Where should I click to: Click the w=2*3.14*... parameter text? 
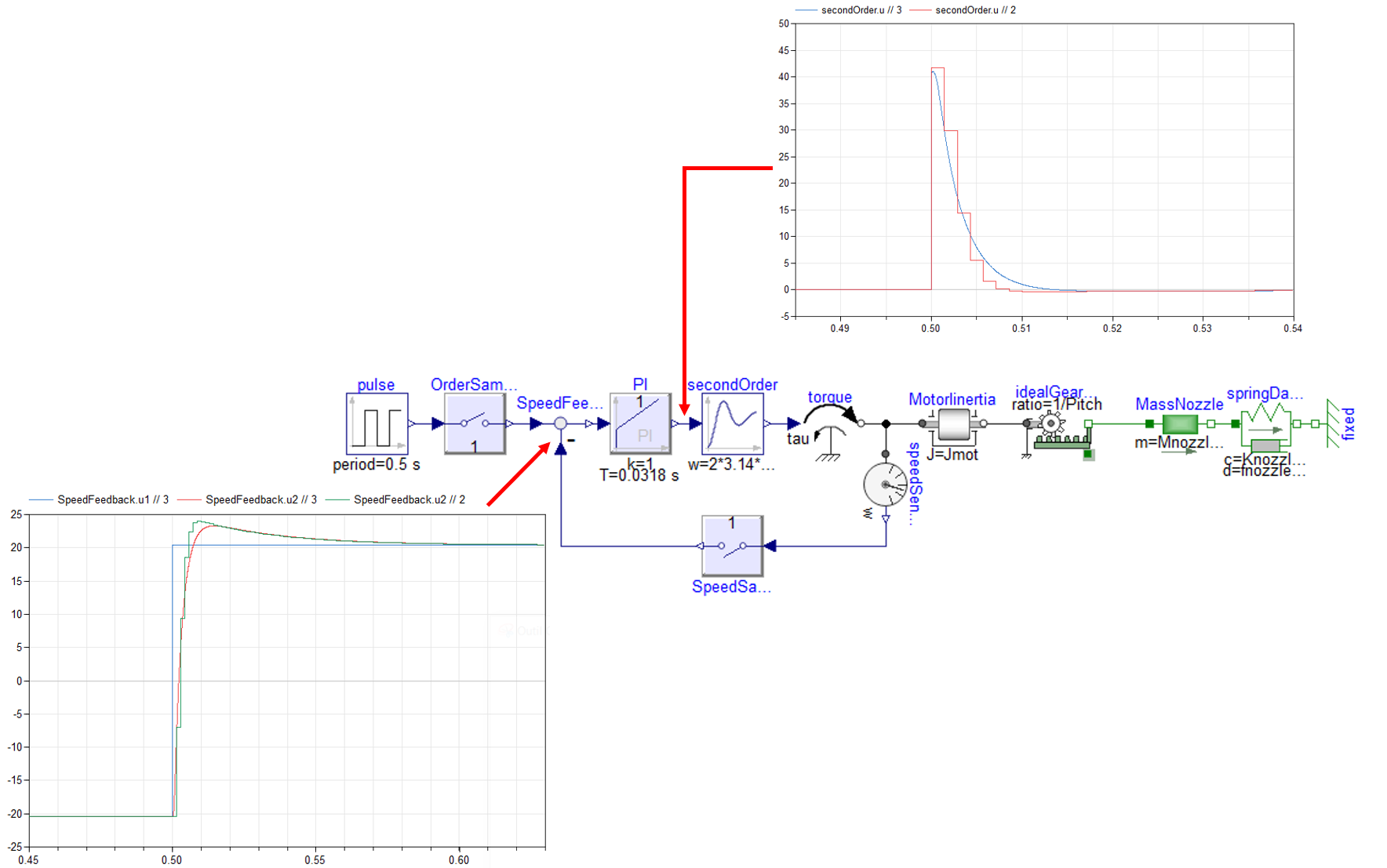click(x=731, y=464)
